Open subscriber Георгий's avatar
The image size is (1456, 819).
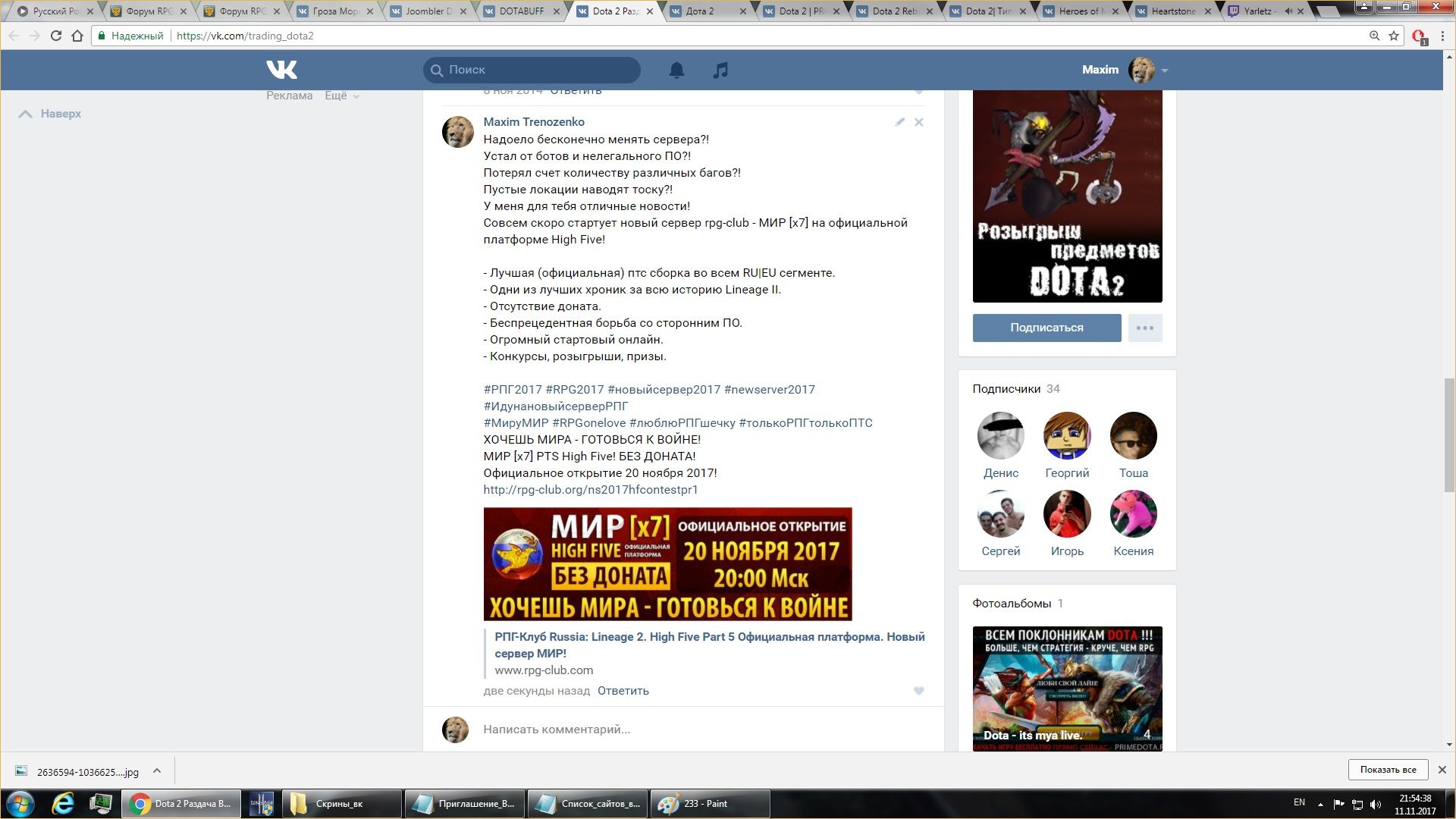(1067, 436)
